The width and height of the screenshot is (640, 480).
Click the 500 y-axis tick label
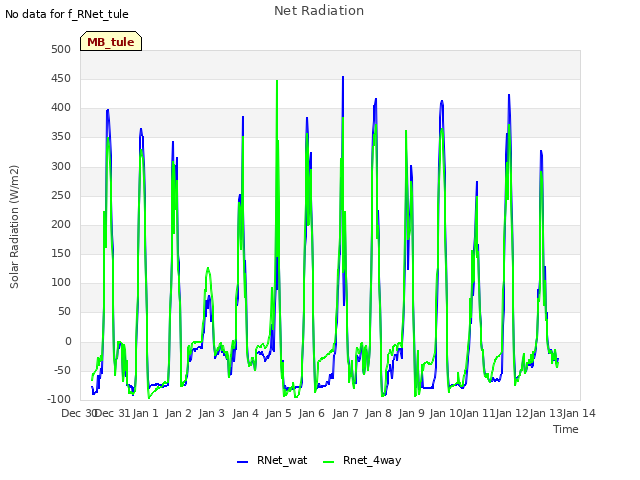[61, 49]
